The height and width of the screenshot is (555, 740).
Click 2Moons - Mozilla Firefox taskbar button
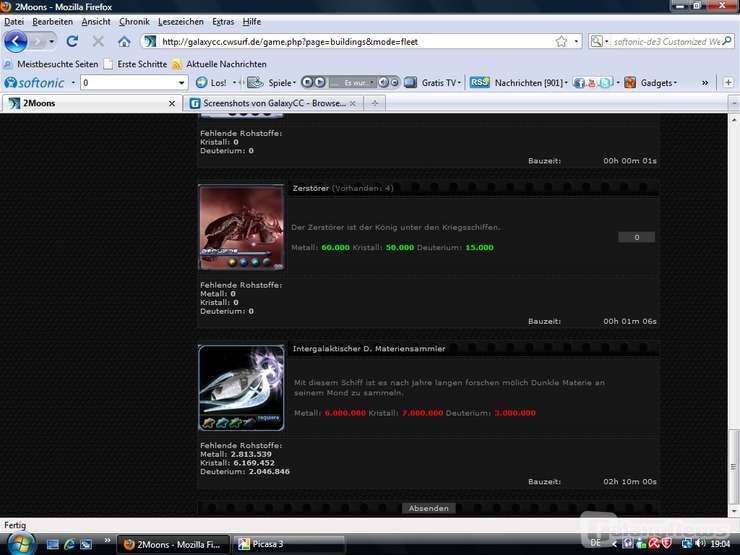pos(173,544)
